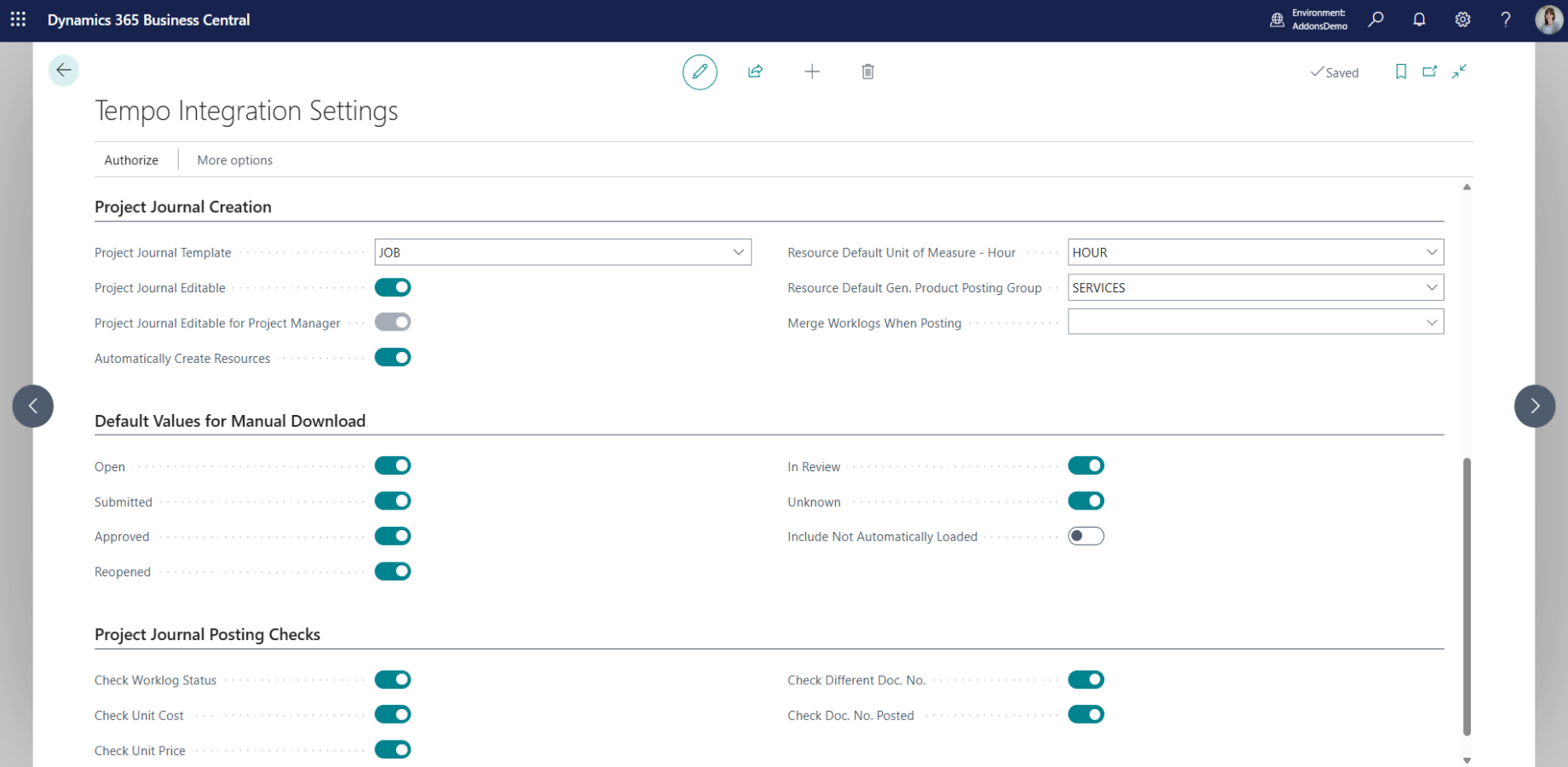Click the vertical scrollbar thumb
Viewport: 1568px width, 767px height.
[1467, 597]
